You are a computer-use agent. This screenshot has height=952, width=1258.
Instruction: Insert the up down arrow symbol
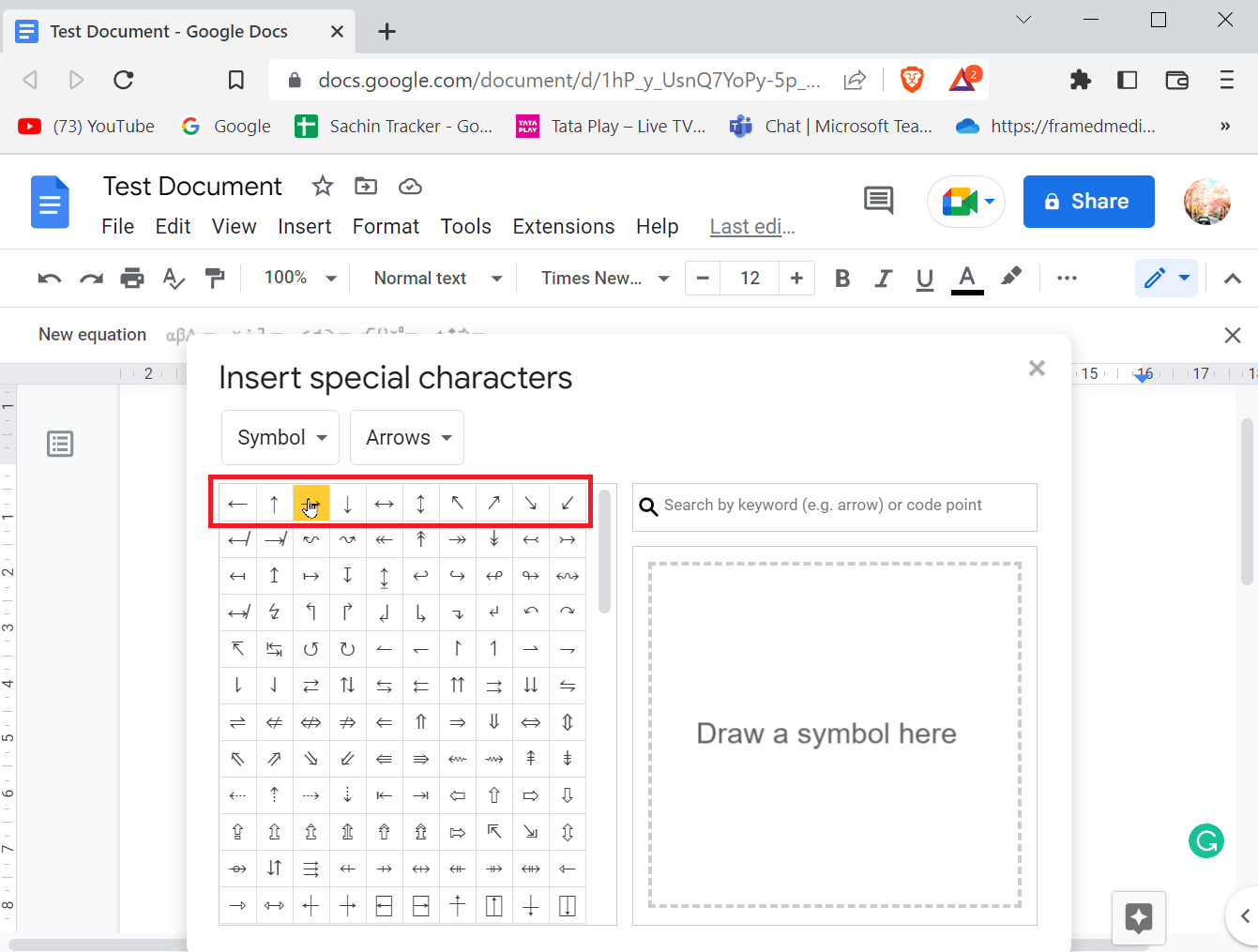click(x=420, y=504)
